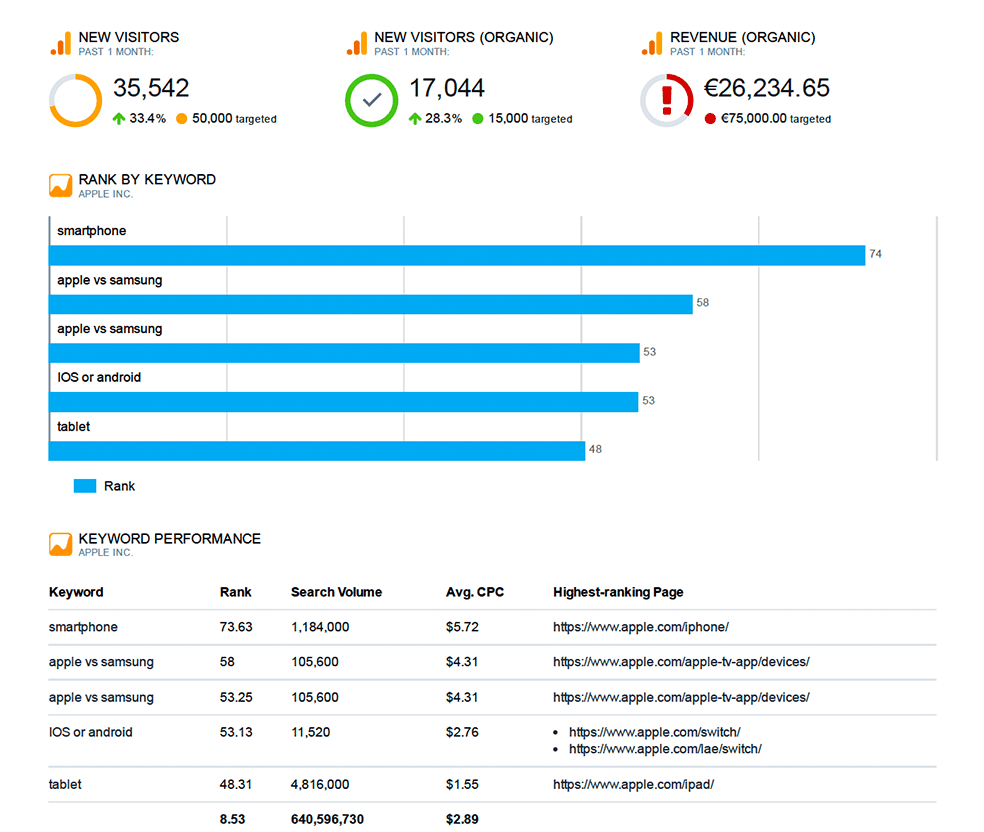The image size is (984, 832).
Task: Click the tablet bar valued 48
Action: pyautogui.click(x=317, y=451)
